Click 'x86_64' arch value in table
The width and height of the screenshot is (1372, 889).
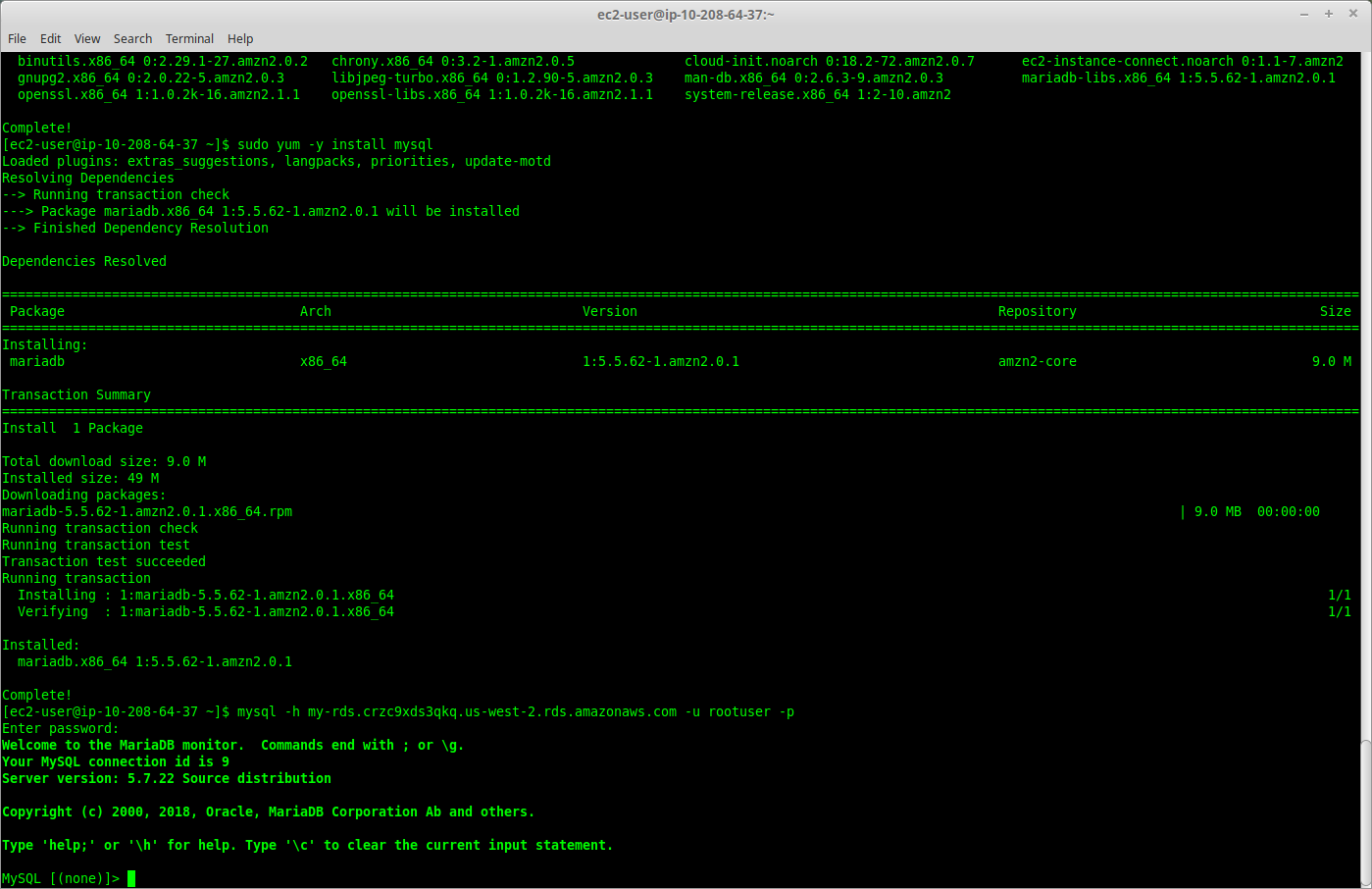click(x=324, y=361)
